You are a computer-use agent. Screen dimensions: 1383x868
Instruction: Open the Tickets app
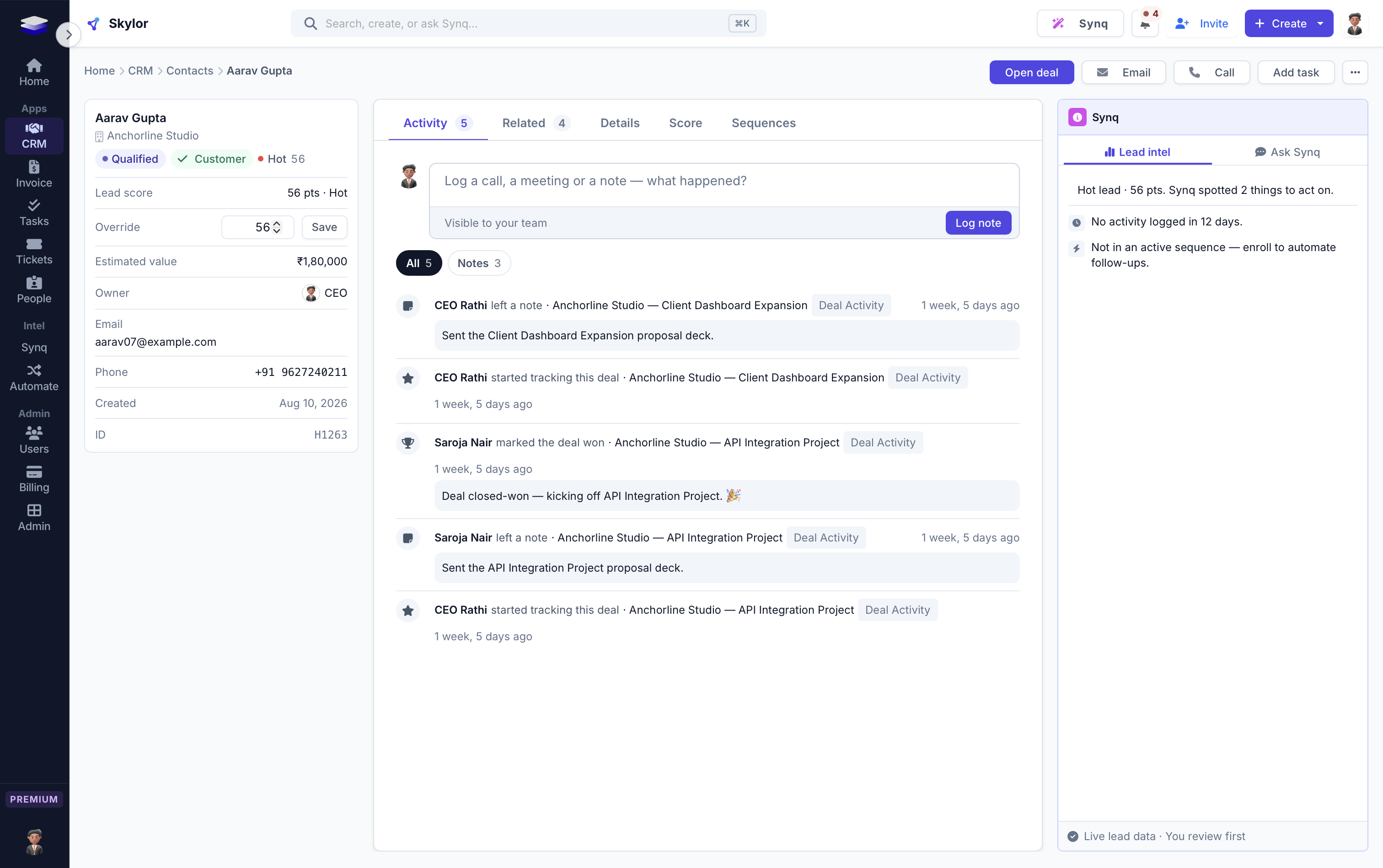click(34, 251)
